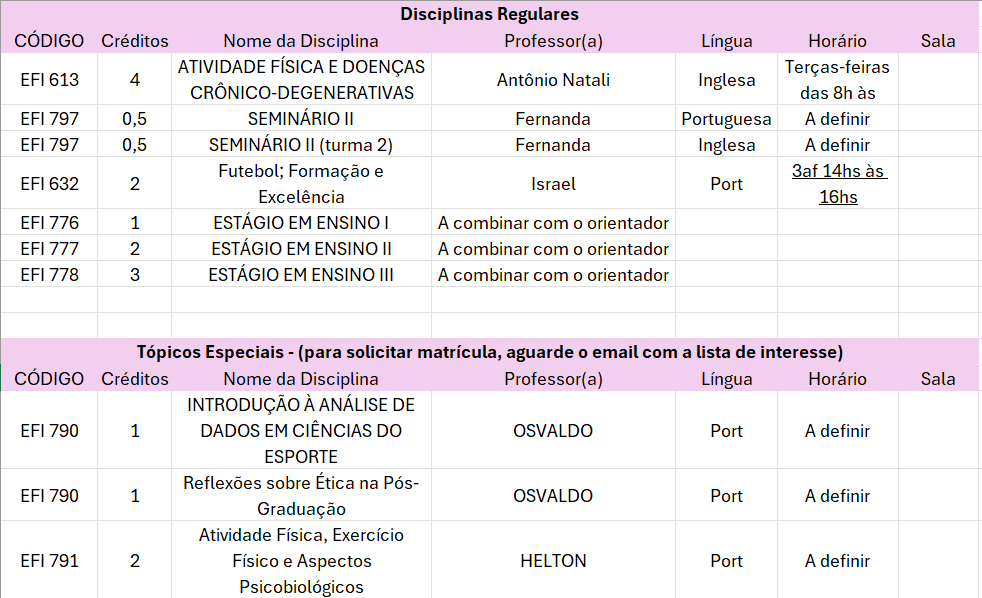Select the EFI 776 code cell
Image resolution: width=982 pixels, height=598 pixels.
pos(49,222)
